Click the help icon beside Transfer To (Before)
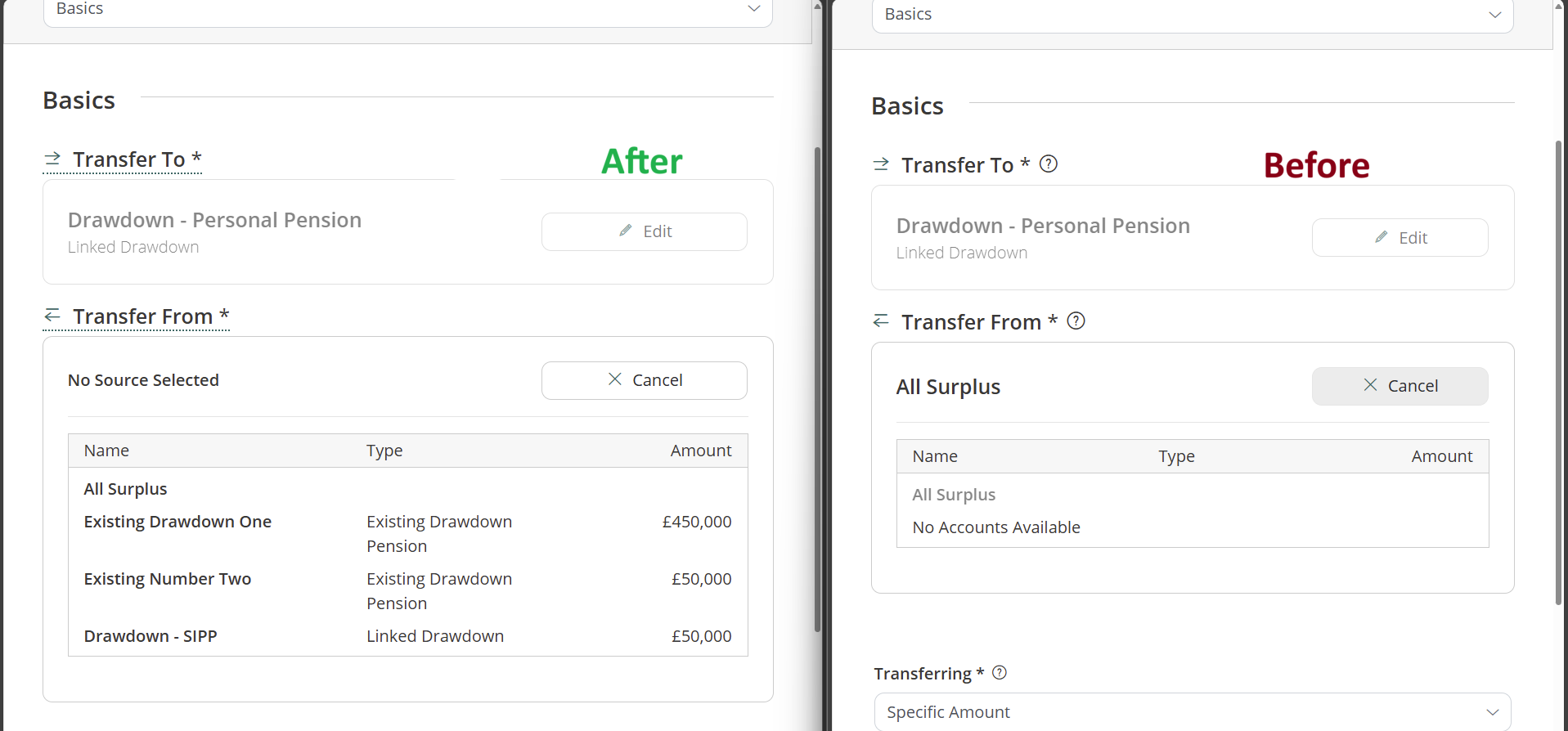This screenshot has height=731, width=1568. point(1049,164)
